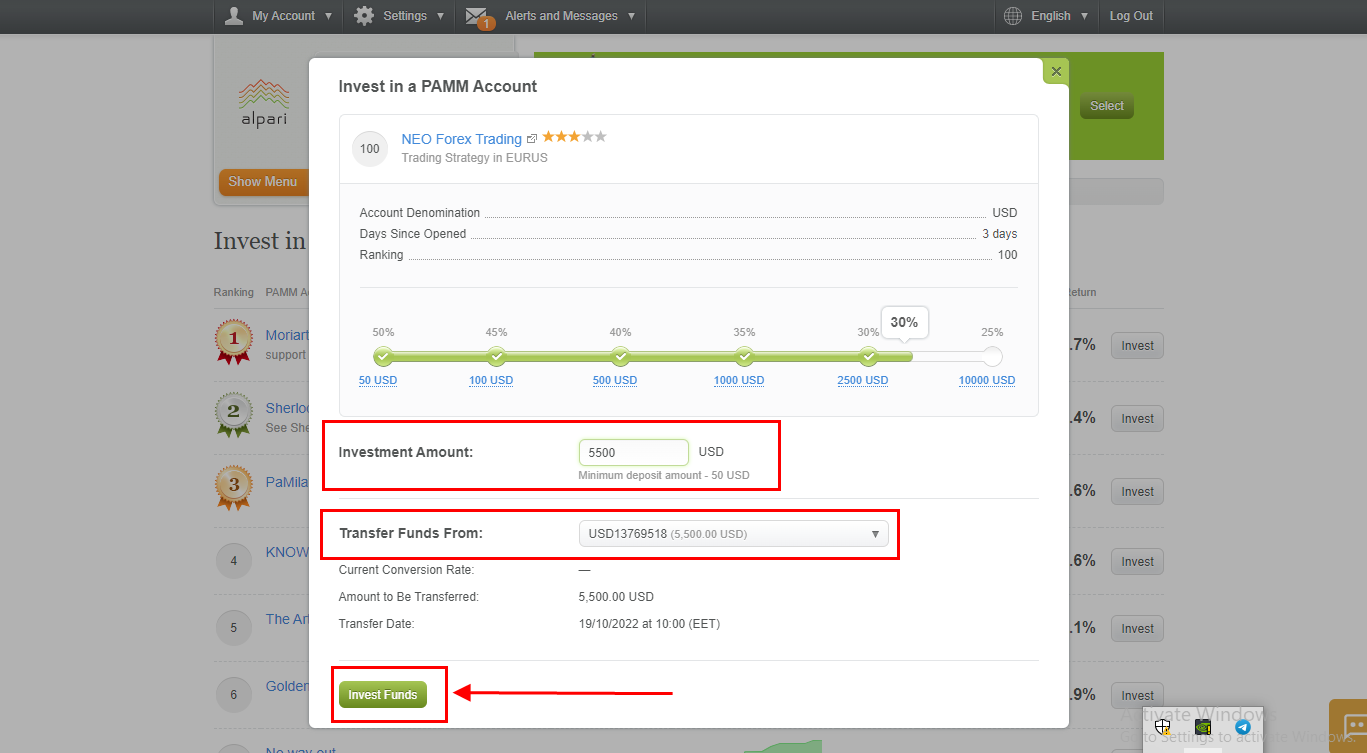Click Log Out in the top bar

coord(1131,16)
